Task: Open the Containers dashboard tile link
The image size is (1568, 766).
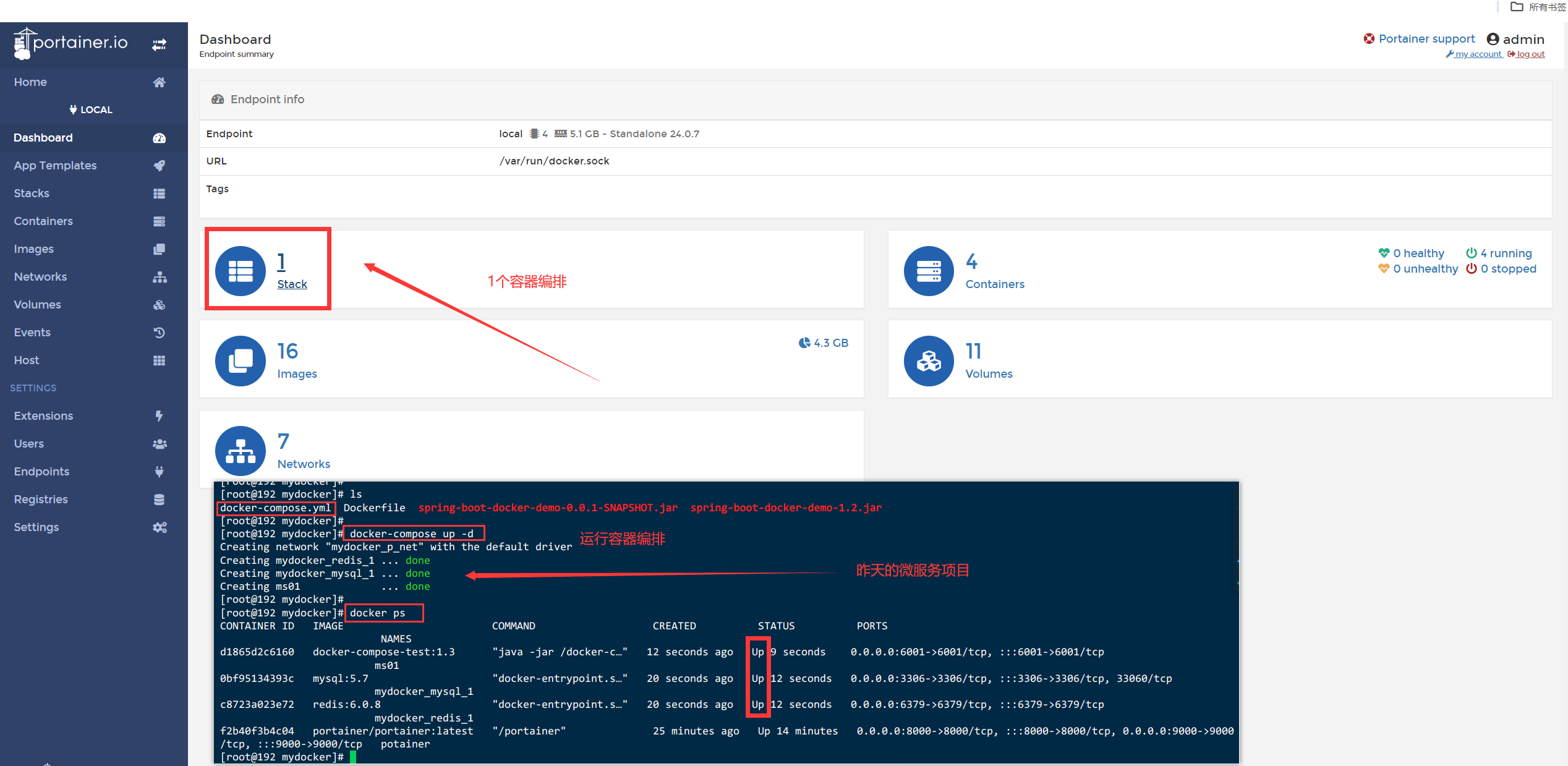Action: point(995,284)
